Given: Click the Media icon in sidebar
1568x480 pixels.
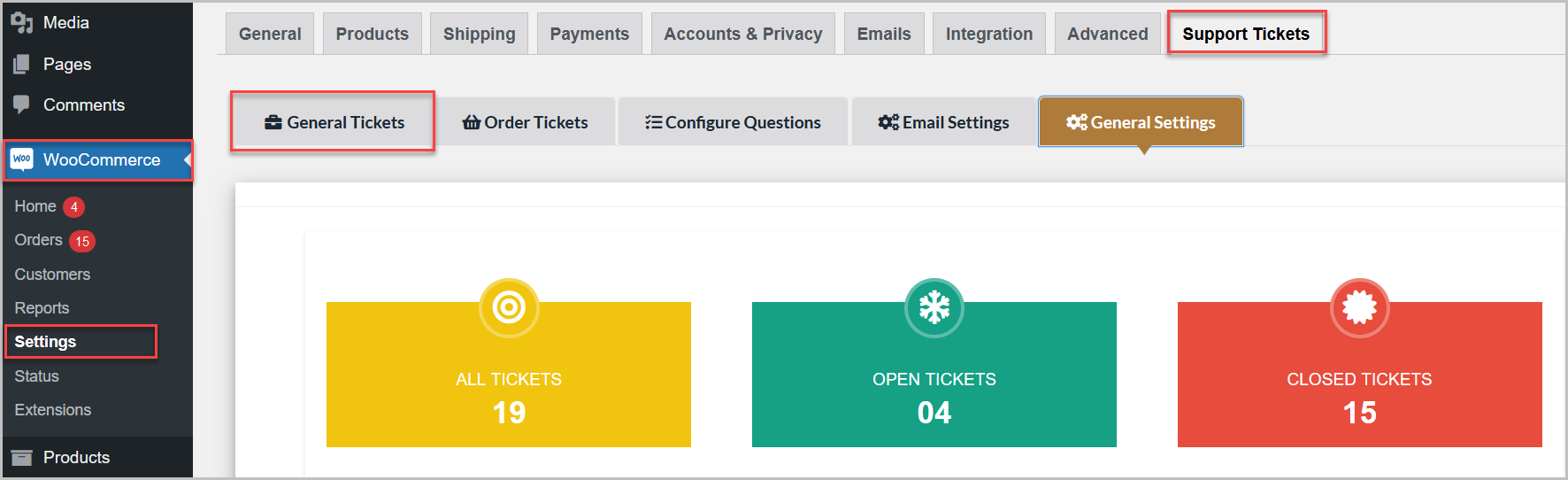Looking at the screenshot, I should coord(22,22).
